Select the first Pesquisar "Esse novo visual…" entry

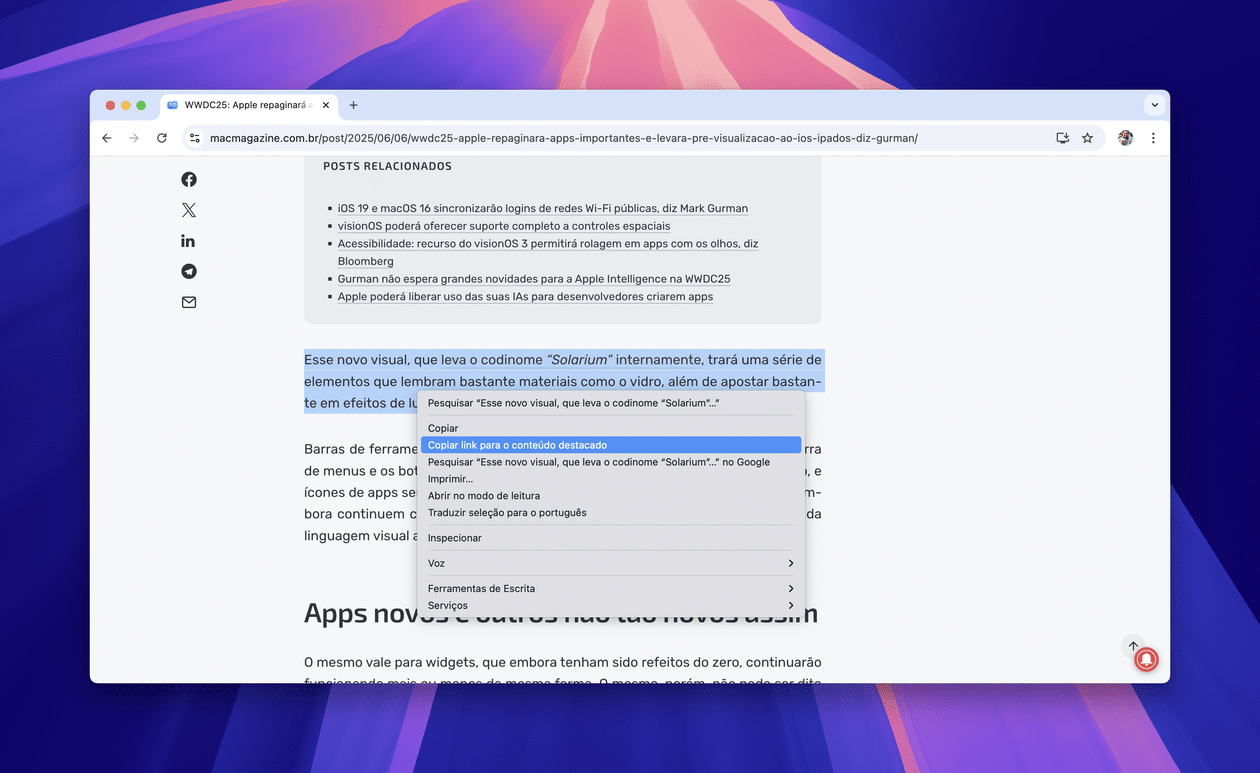click(x=611, y=403)
